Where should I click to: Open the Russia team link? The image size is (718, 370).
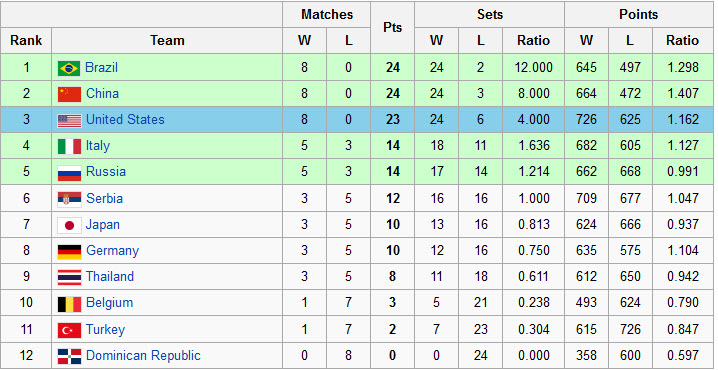pos(106,172)
